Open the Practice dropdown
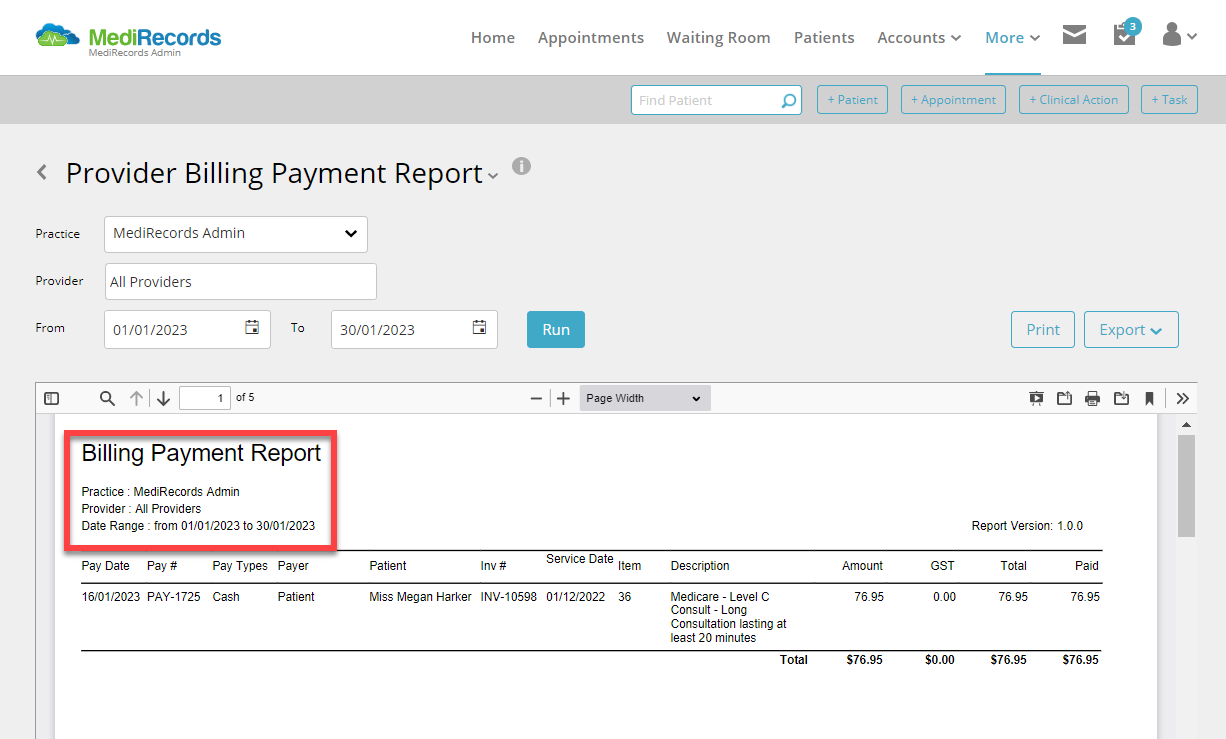The width and height of the screenshot is (1226, 739). (236, 234)
